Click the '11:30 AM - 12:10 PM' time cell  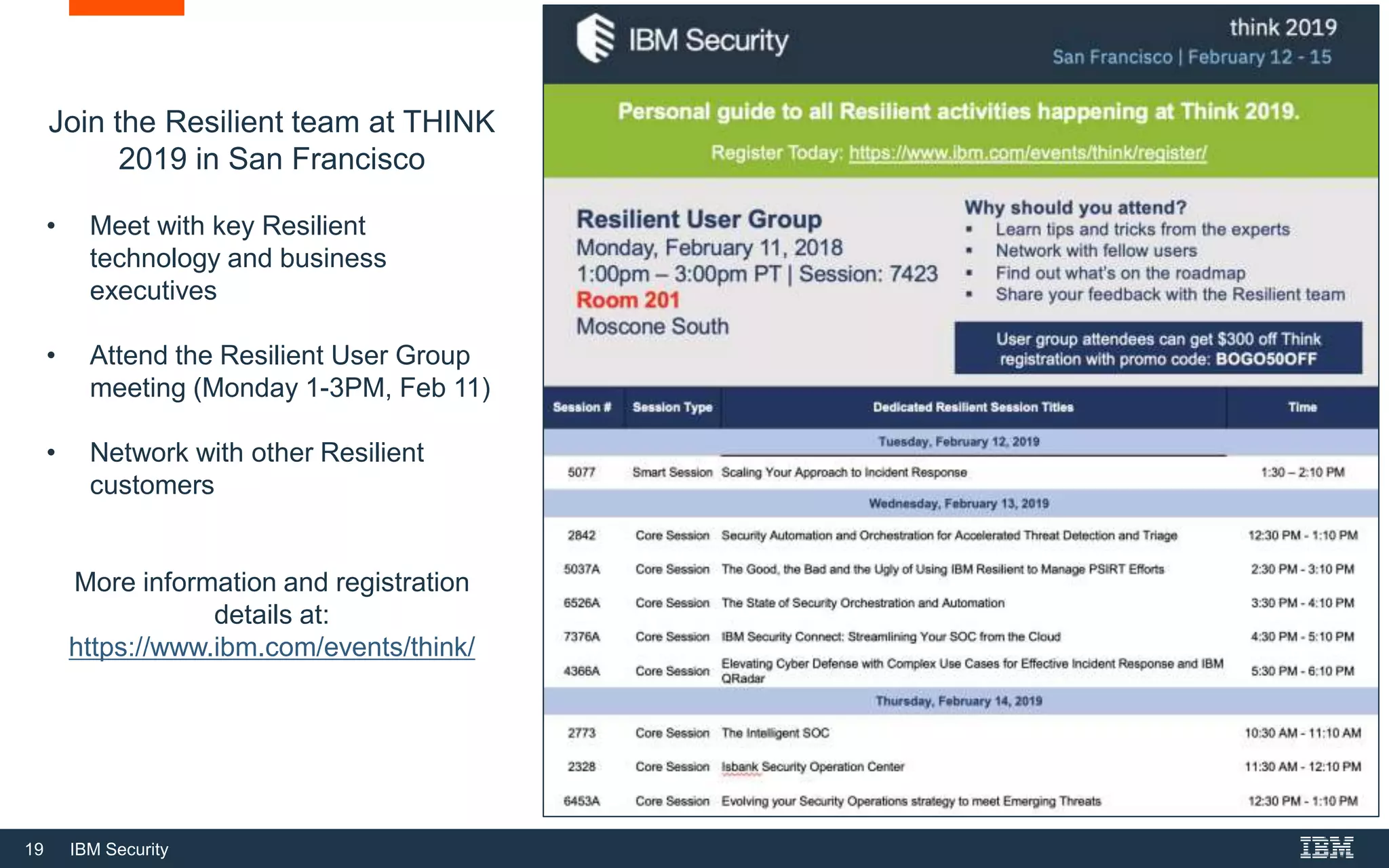[1303, 767]
